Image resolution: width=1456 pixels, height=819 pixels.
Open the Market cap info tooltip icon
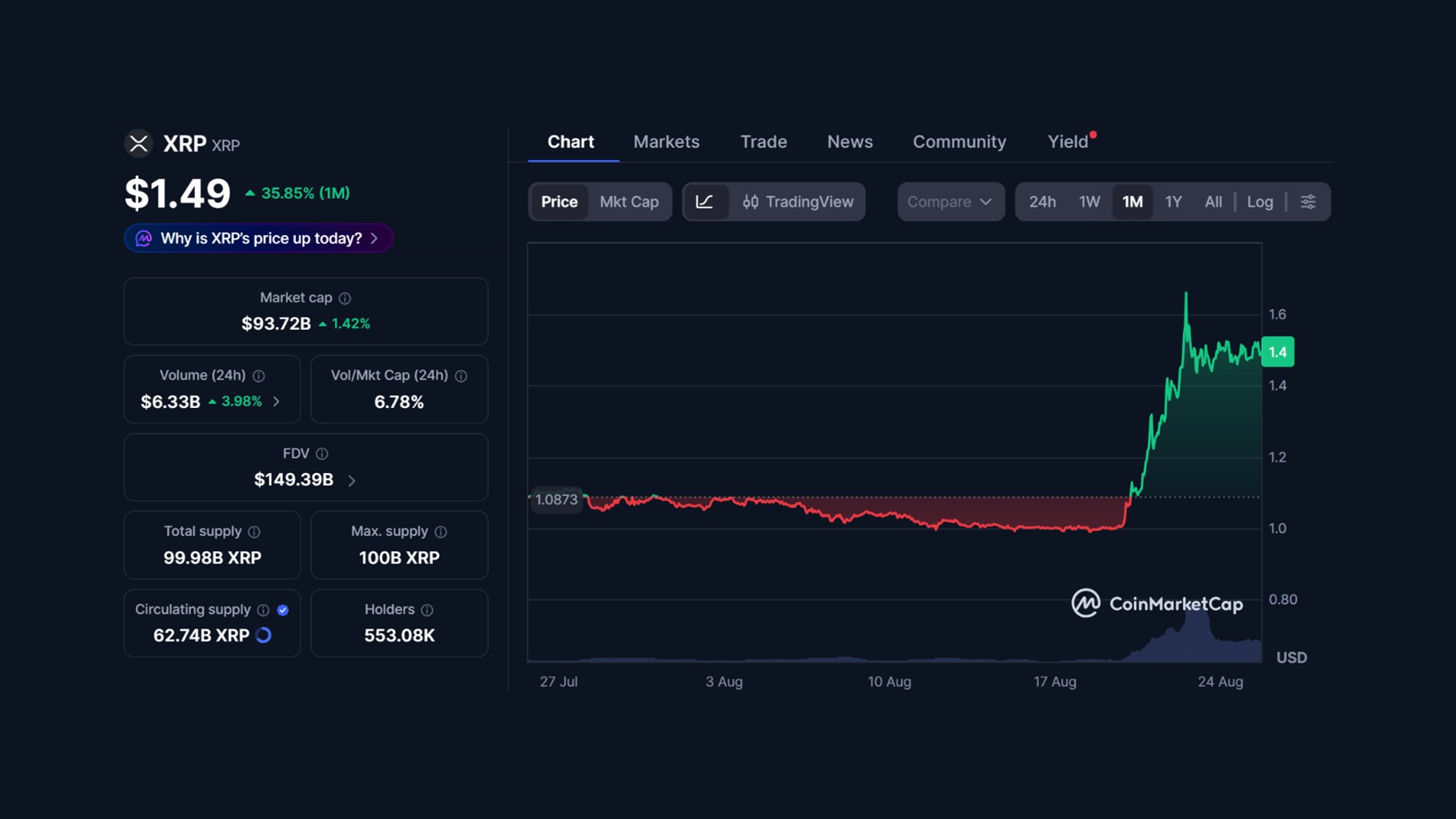tap(345, 299)
